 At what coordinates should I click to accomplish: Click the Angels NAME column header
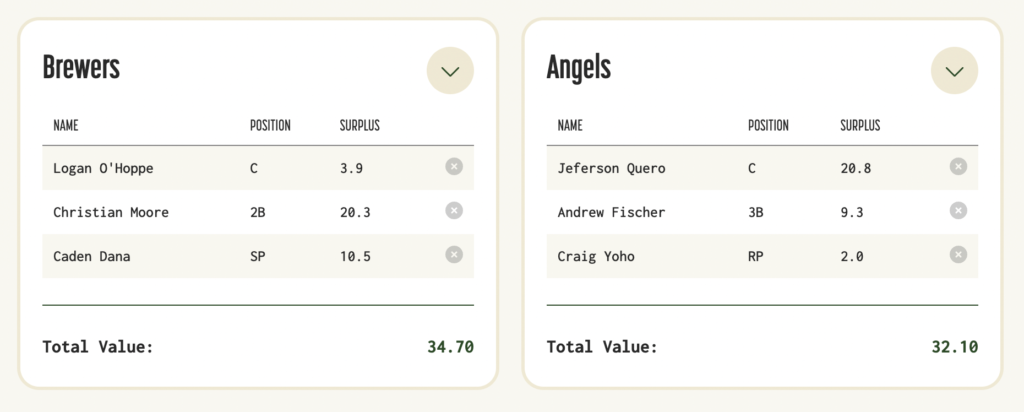[570, 126]
